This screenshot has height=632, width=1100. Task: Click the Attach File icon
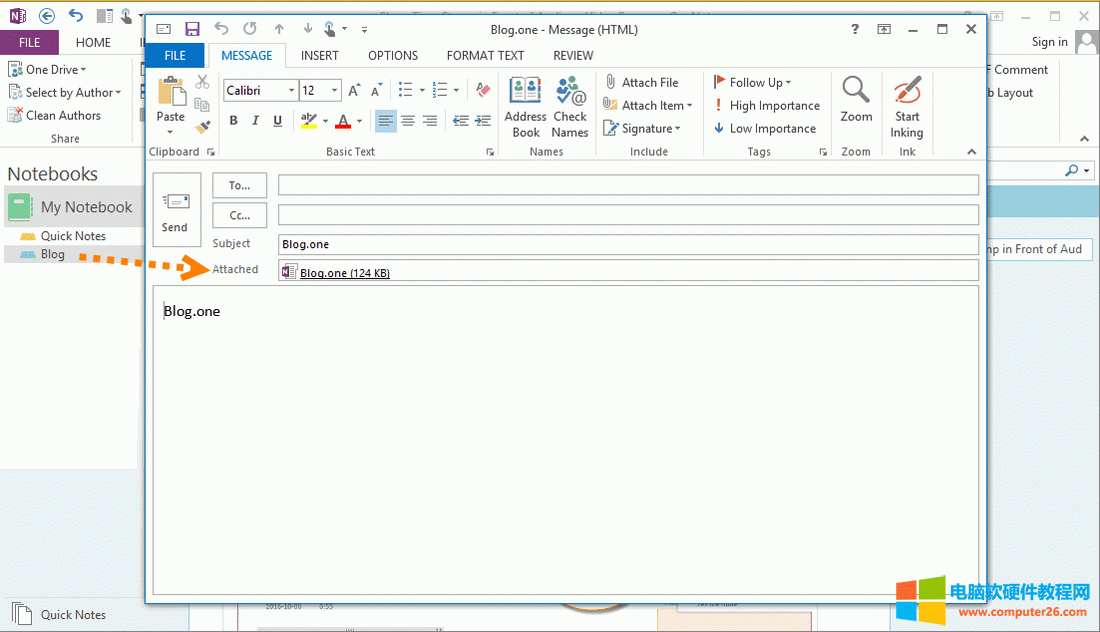click(x=610, y=81)
